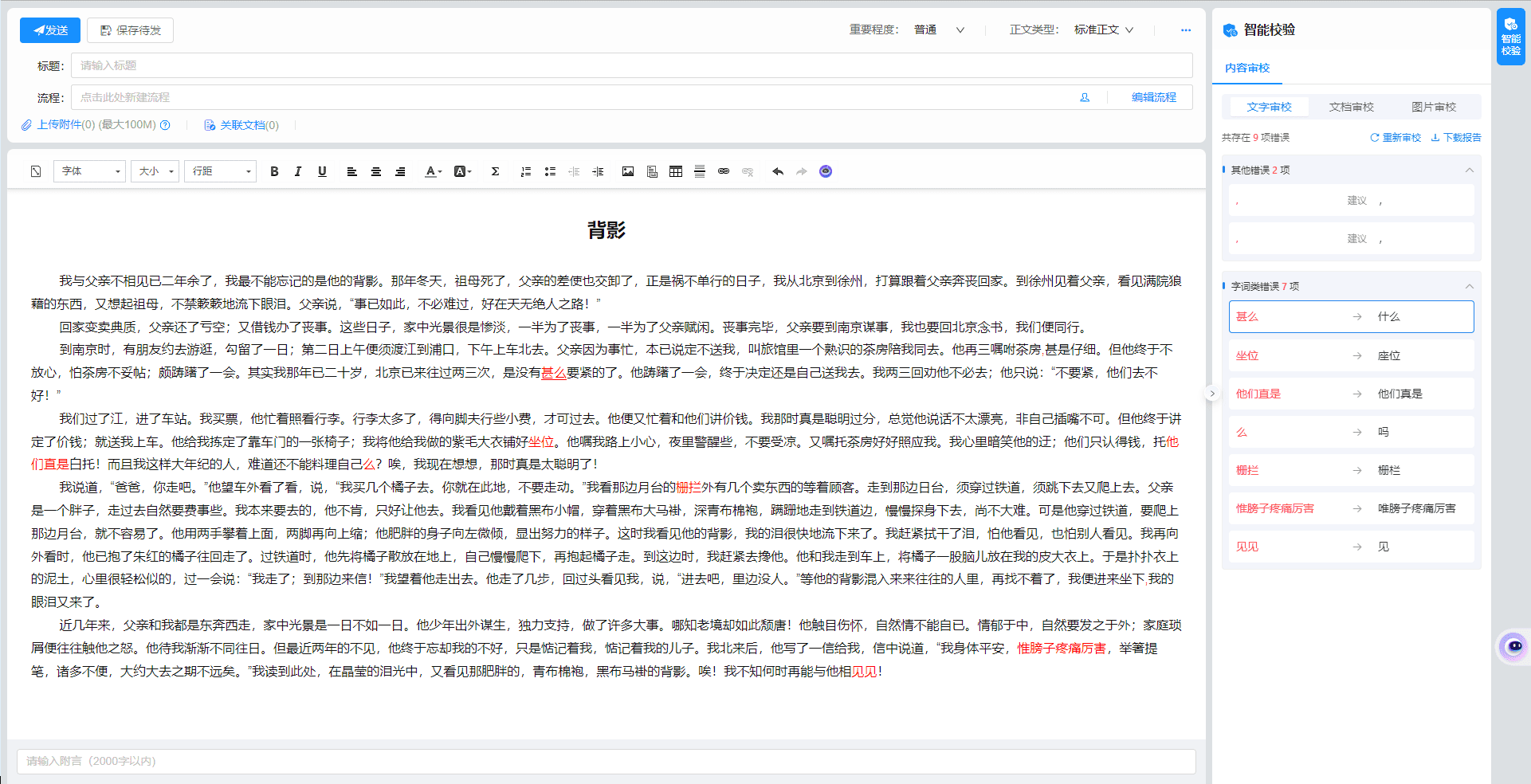Click the remove link icon
This screenshot has height=784, width=1531.
coord(748,171)
